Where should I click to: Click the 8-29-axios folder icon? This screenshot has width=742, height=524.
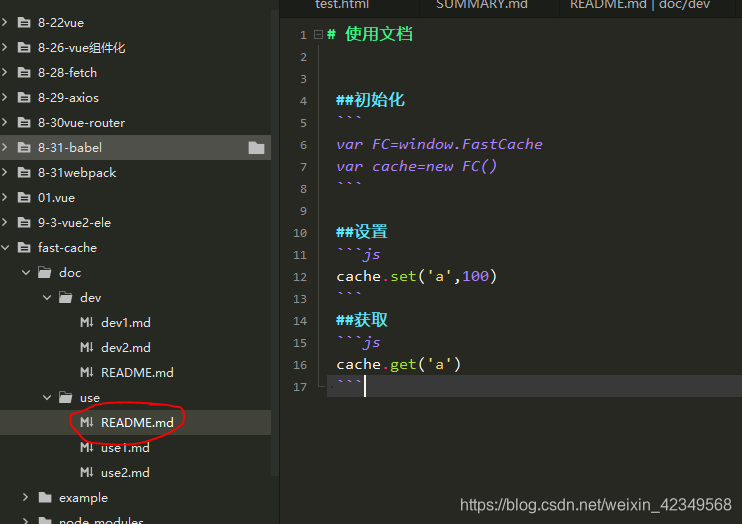tap(24, 98)
